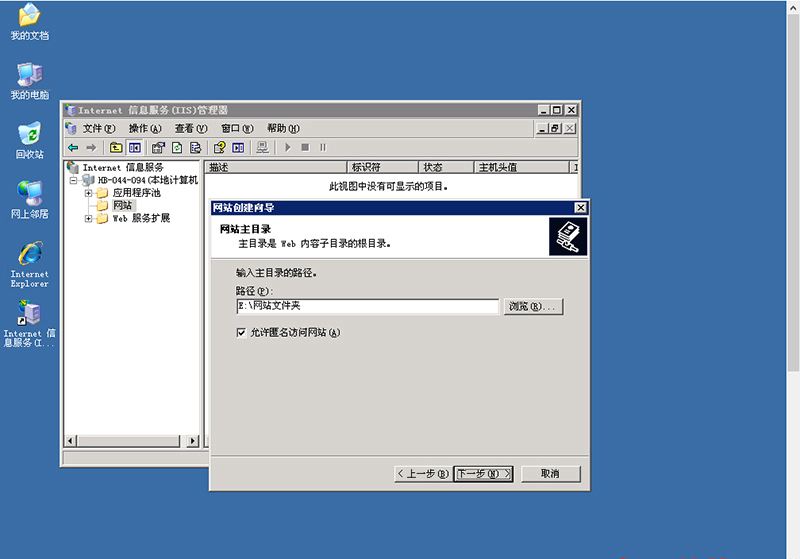Maximize the IIS manager window
This screenshot has height=559, width=800.
557,110
